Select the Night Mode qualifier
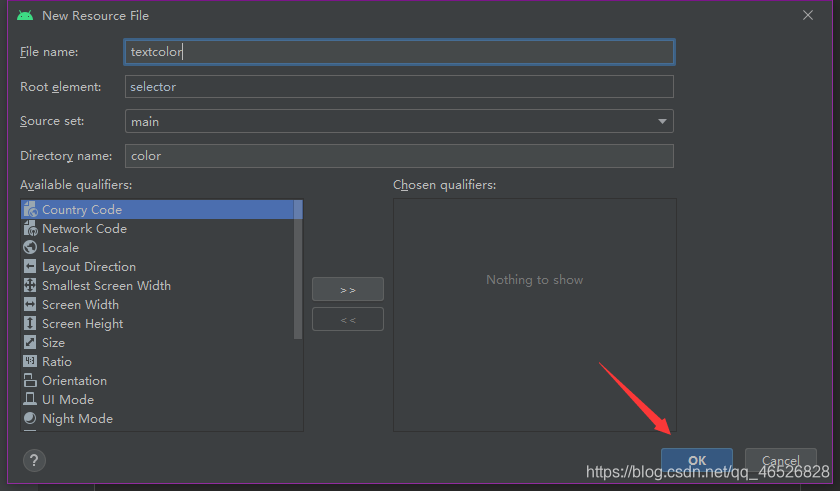Viewport: 840px width, 491px height. coord(158,419)
